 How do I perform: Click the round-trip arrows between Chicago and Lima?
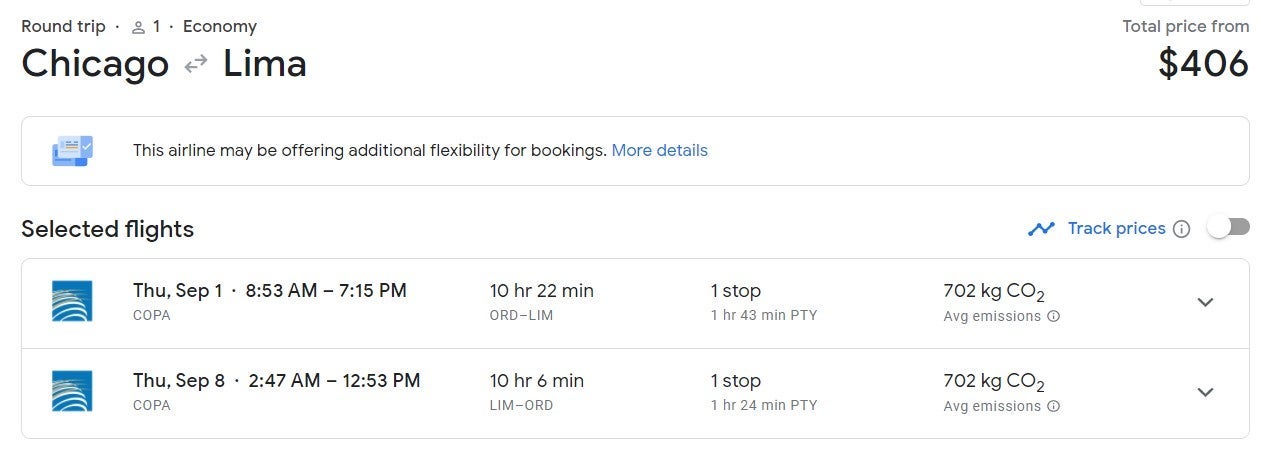(x=196, y=64)
